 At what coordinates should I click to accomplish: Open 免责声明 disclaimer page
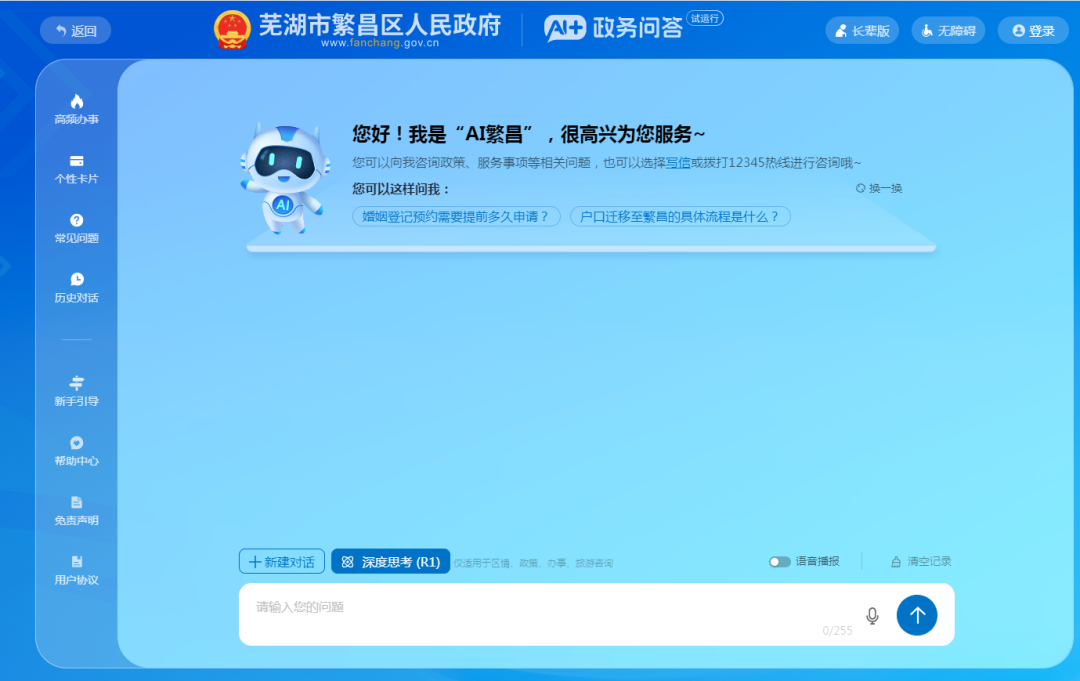click(75, 510)
